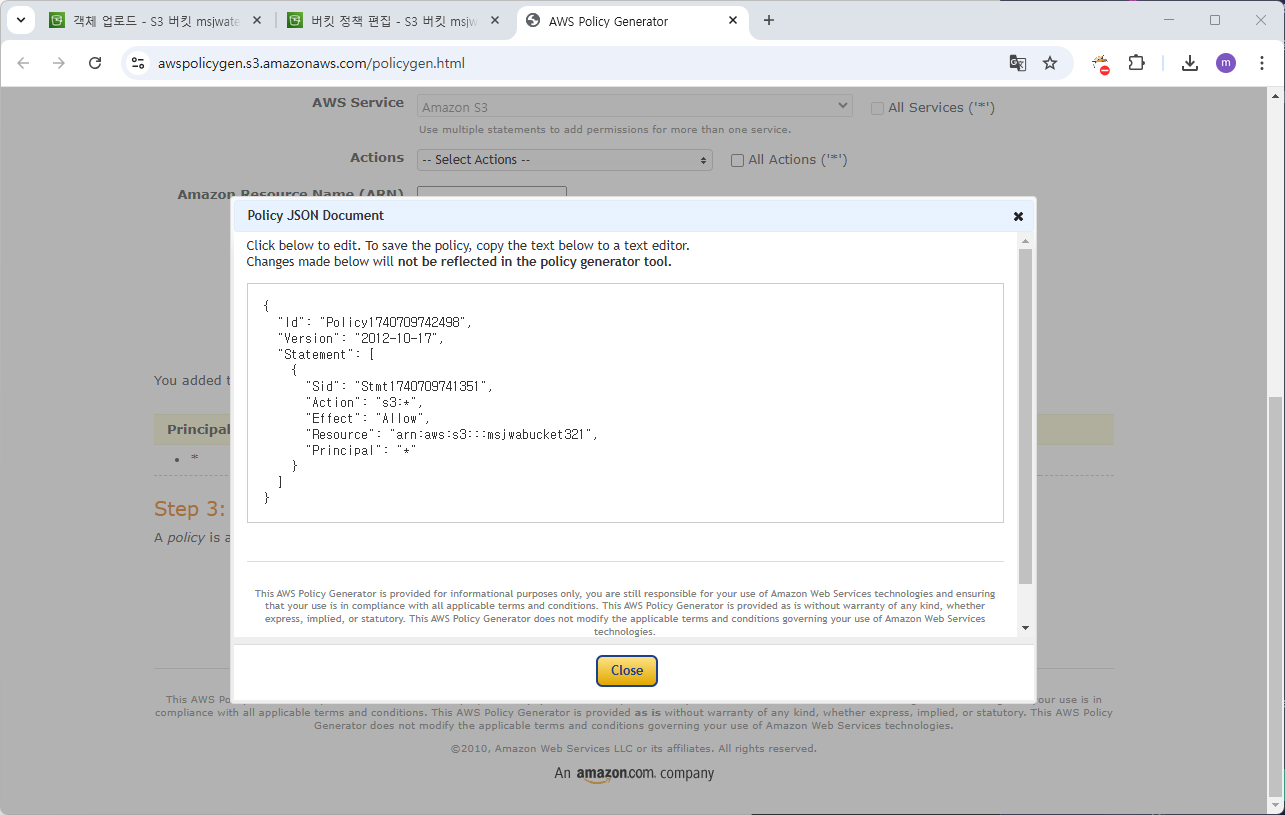Click the arn:aws:s3:::msjwabucket321 Resource value

click(x=490, y=434)
